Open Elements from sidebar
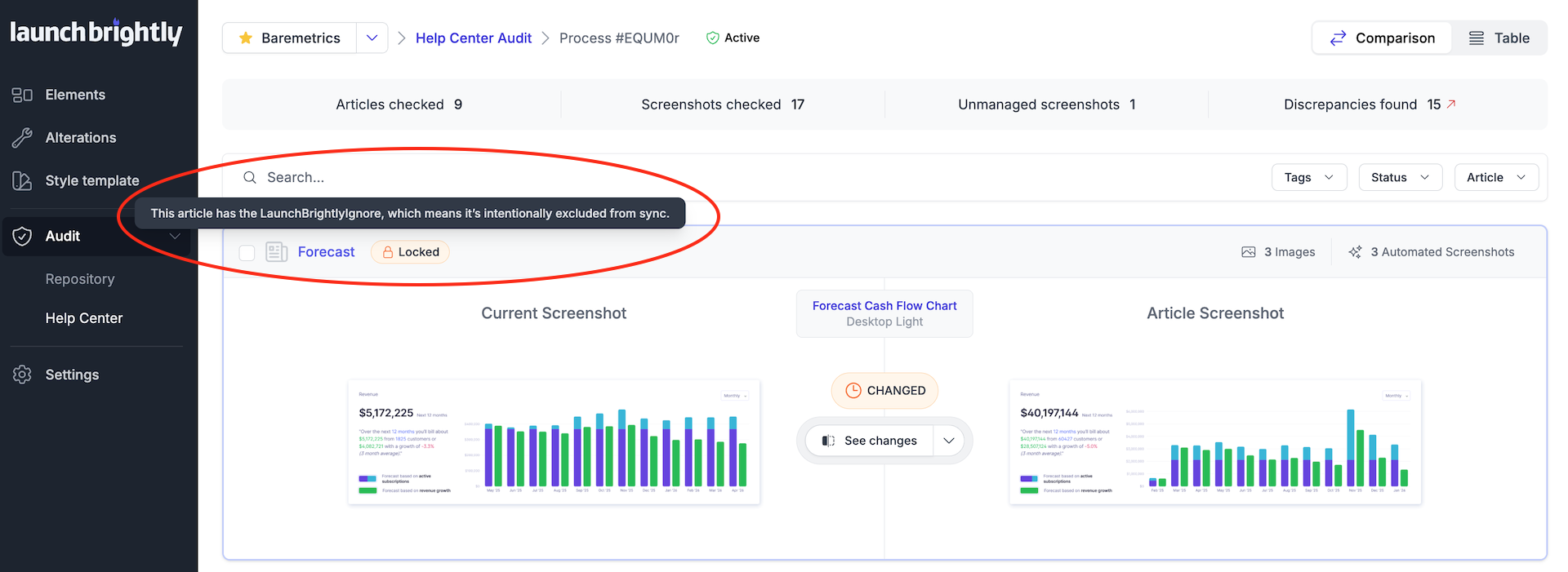This screenshot has height=572, width=1568. [x=75, y=95]
